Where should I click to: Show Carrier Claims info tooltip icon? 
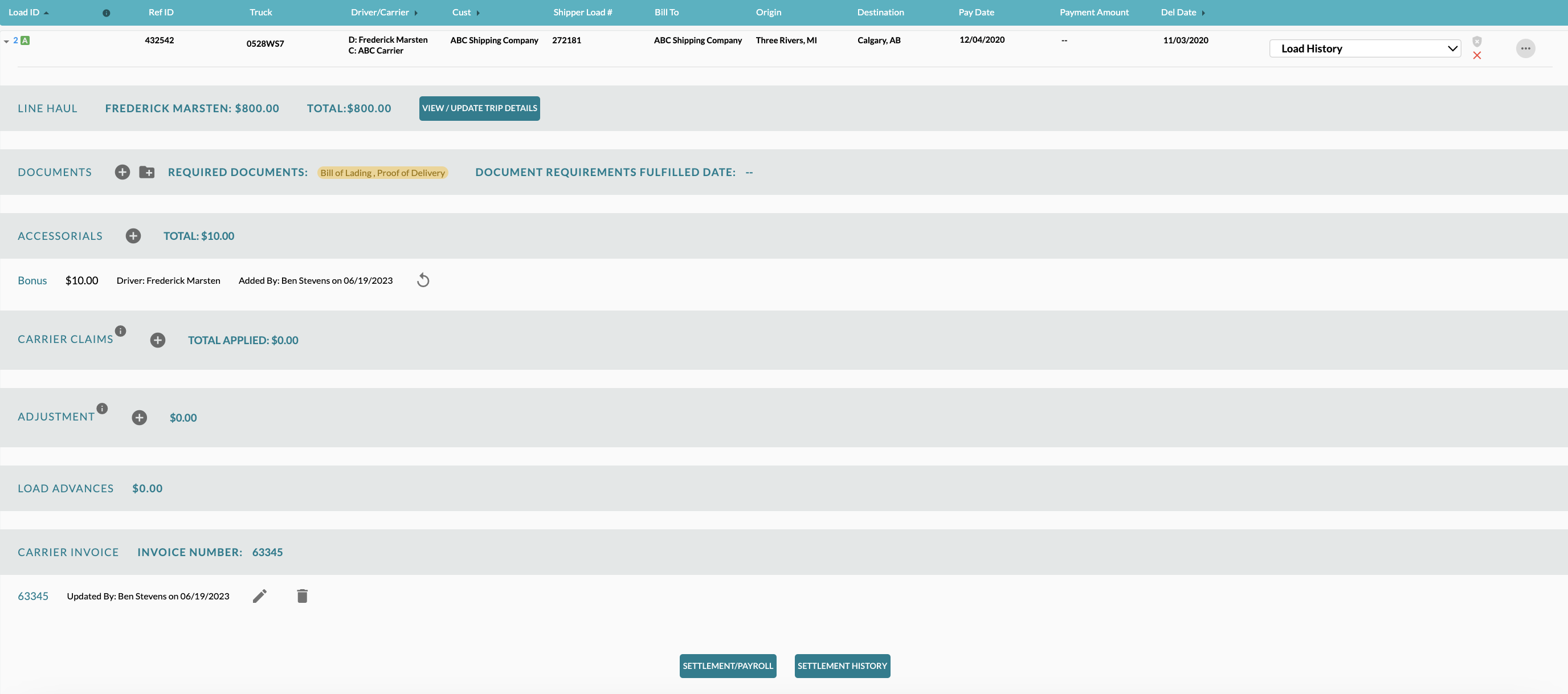tap(121, 331)
